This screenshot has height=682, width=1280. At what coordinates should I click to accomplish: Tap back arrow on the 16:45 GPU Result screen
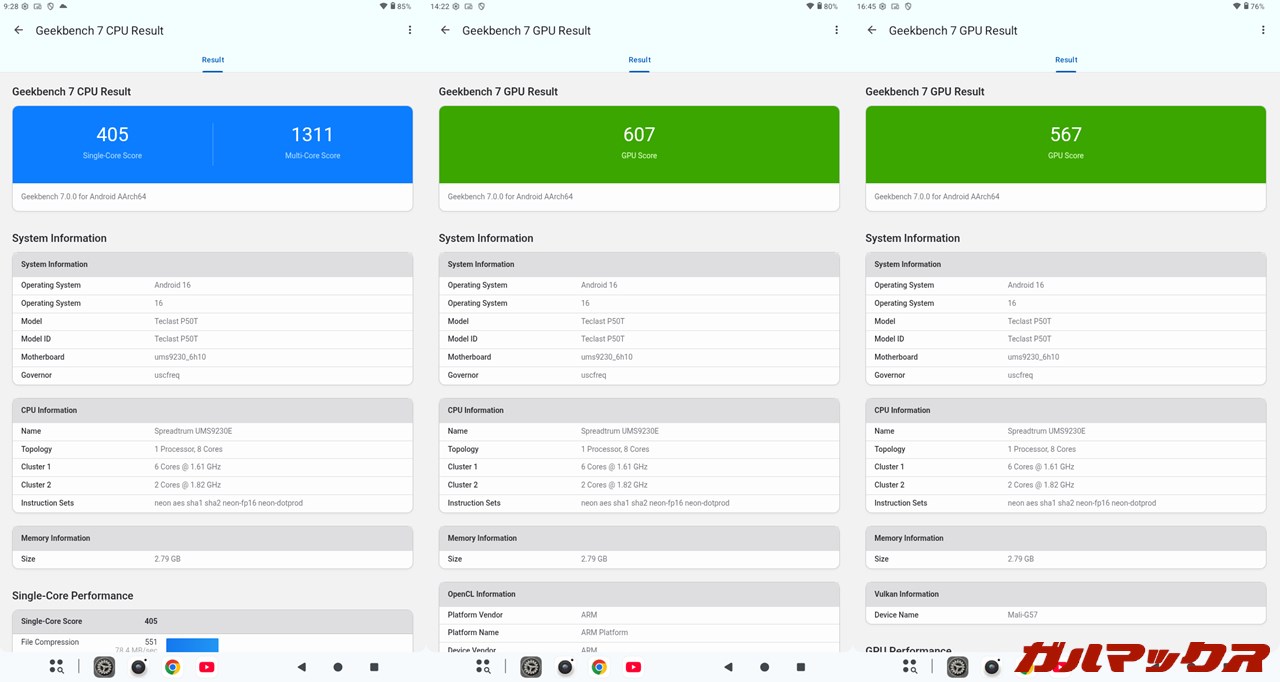coord(872,30)
